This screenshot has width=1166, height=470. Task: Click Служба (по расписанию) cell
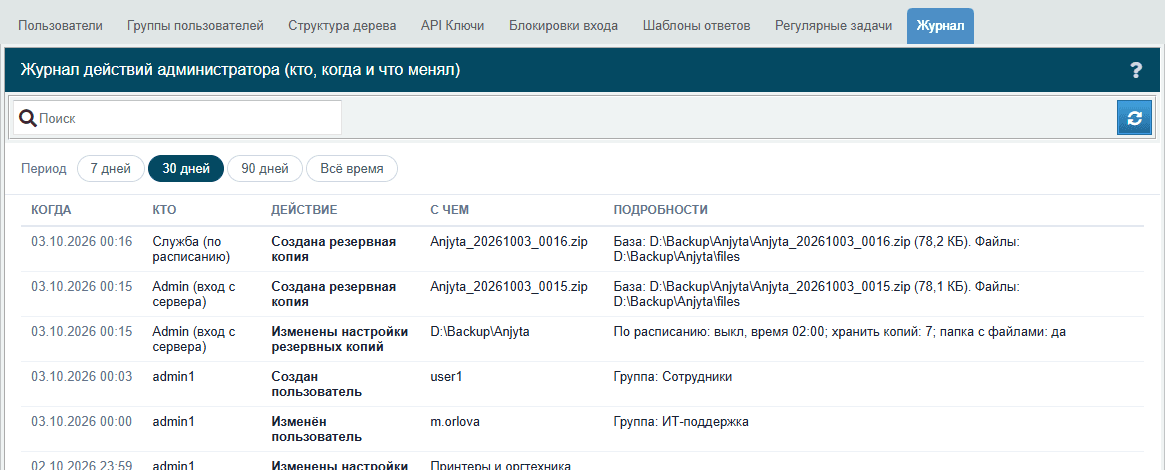pyautogui.click(x=191, y=249)
